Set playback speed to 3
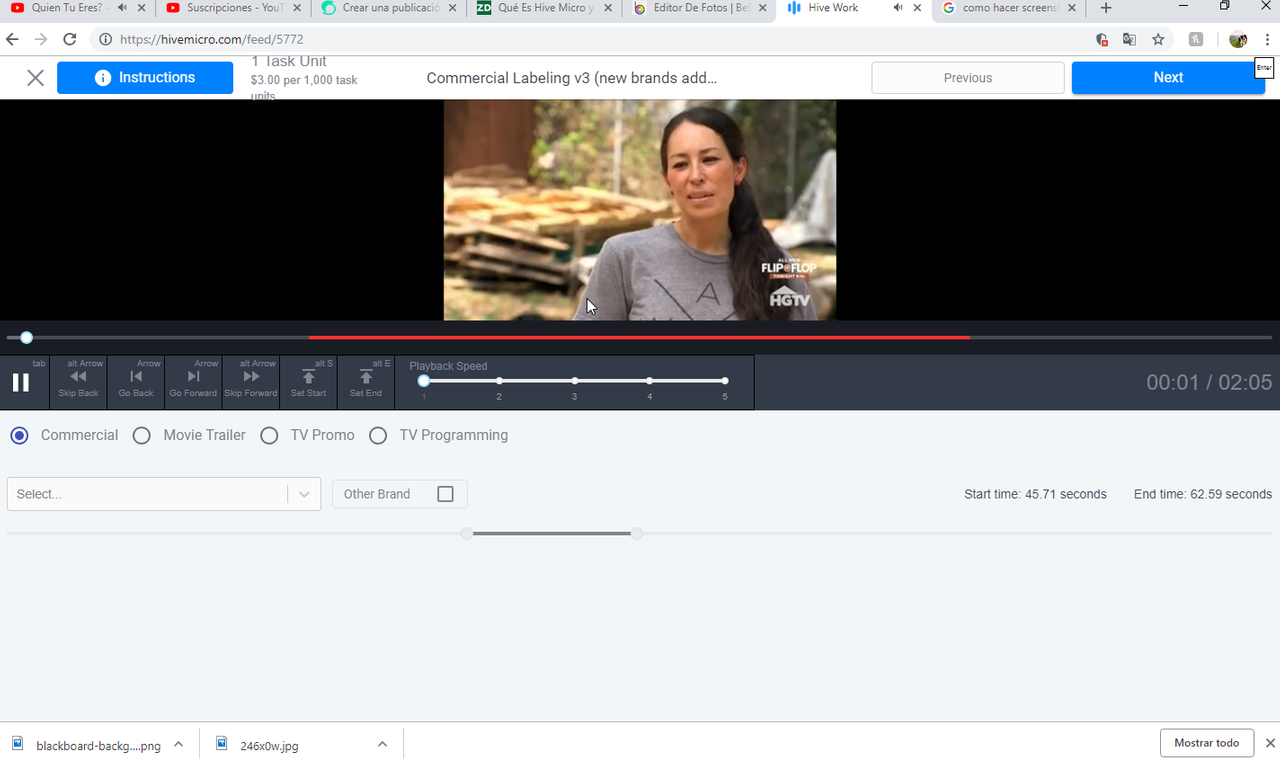Screen dimensions: 1280x759 tap(575, 381)
